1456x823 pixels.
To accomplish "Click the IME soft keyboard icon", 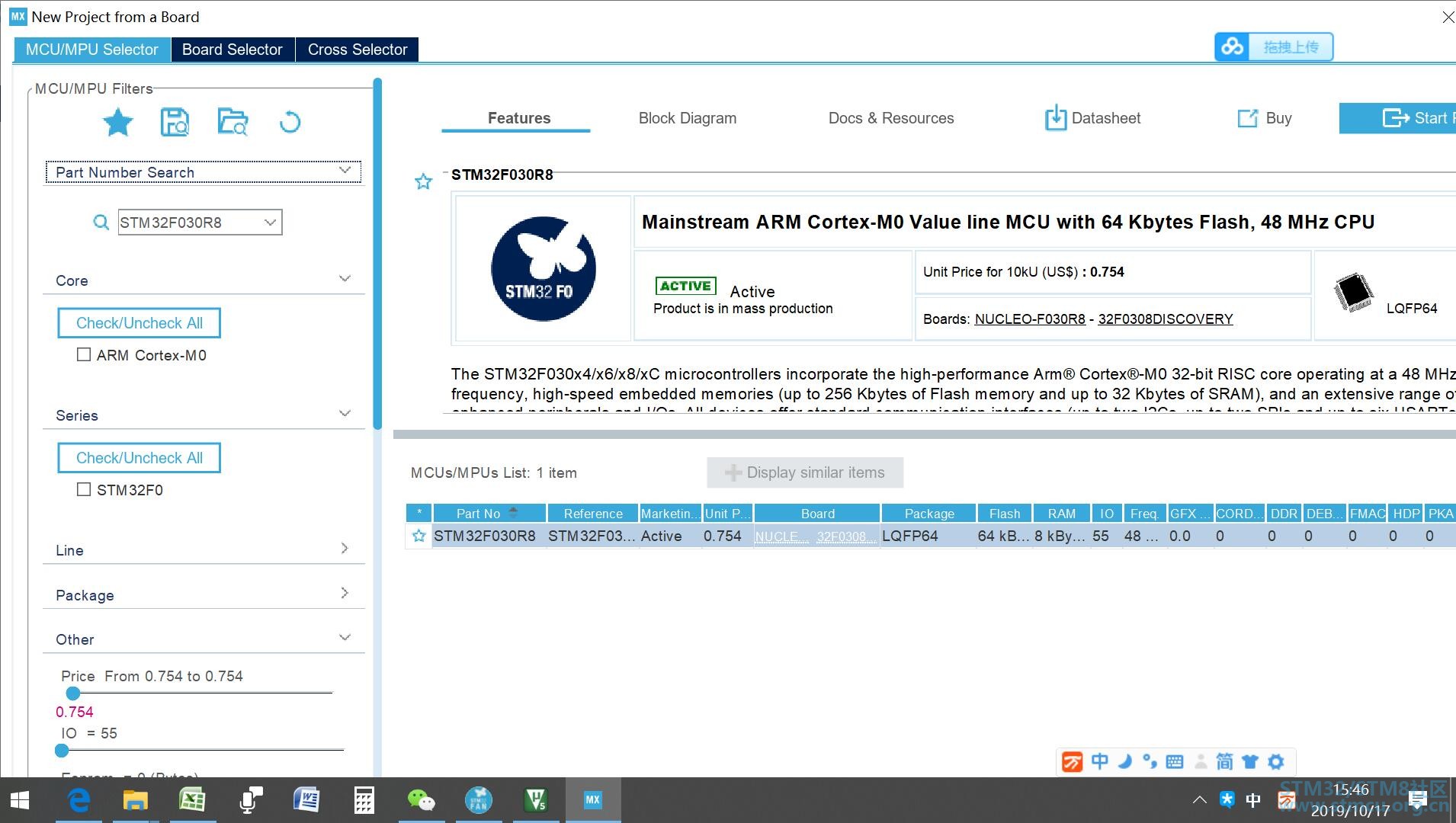I will (1175, 761).
